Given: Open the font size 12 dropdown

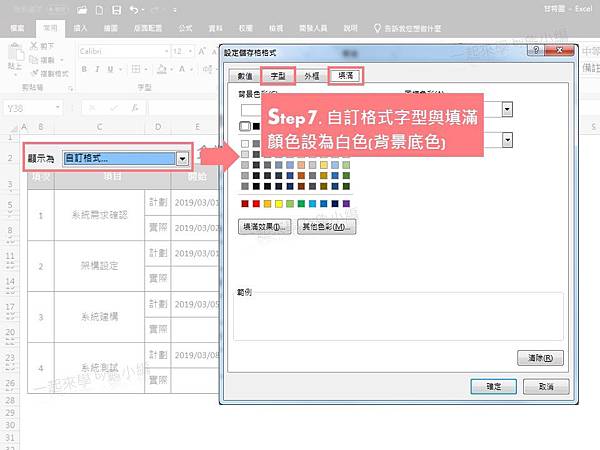Looking at the screenshot, I should 190,51.
